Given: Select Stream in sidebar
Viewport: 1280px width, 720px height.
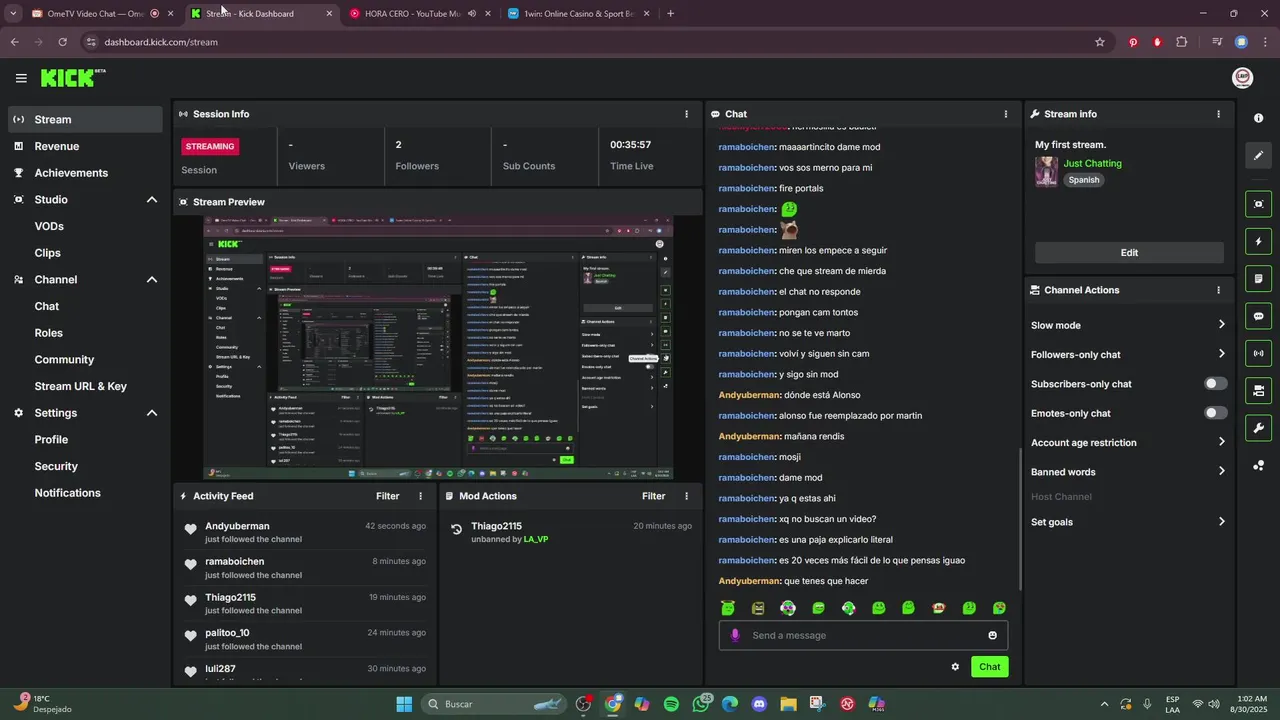Looking at the screenshot, I should point(85,119).
